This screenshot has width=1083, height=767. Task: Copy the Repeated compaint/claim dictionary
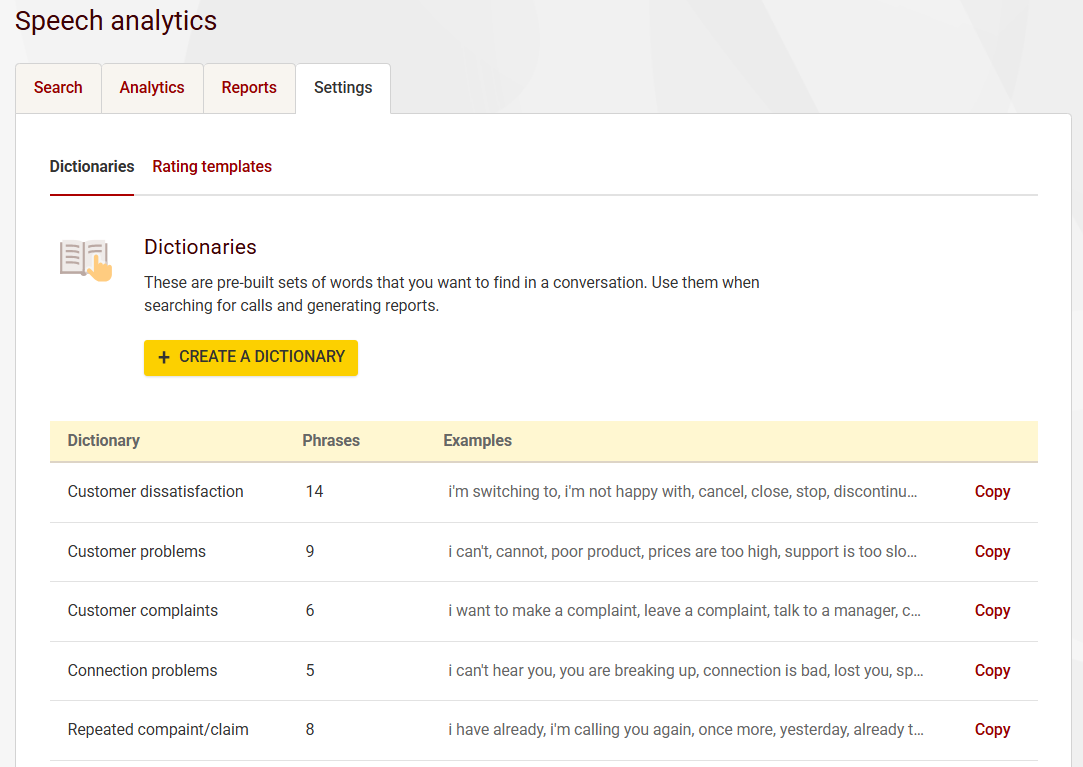click(992, 730)
